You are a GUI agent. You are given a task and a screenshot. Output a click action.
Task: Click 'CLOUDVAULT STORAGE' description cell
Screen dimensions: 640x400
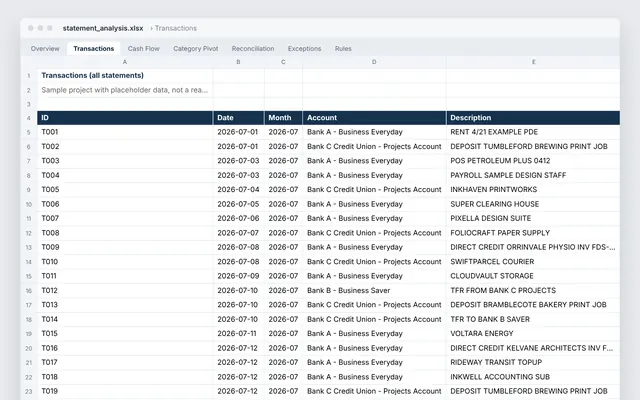(533, 276)
